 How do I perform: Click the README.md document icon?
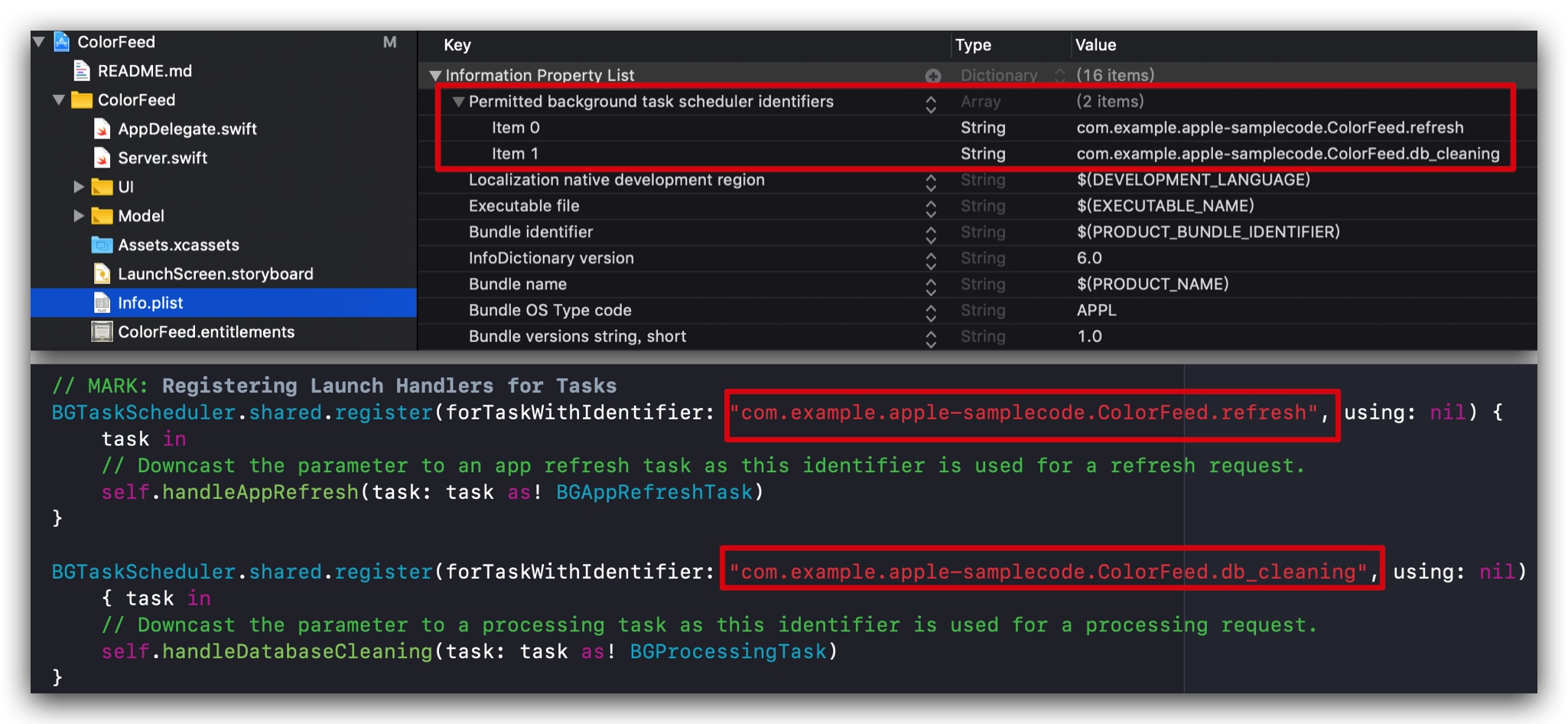point(82,71)
